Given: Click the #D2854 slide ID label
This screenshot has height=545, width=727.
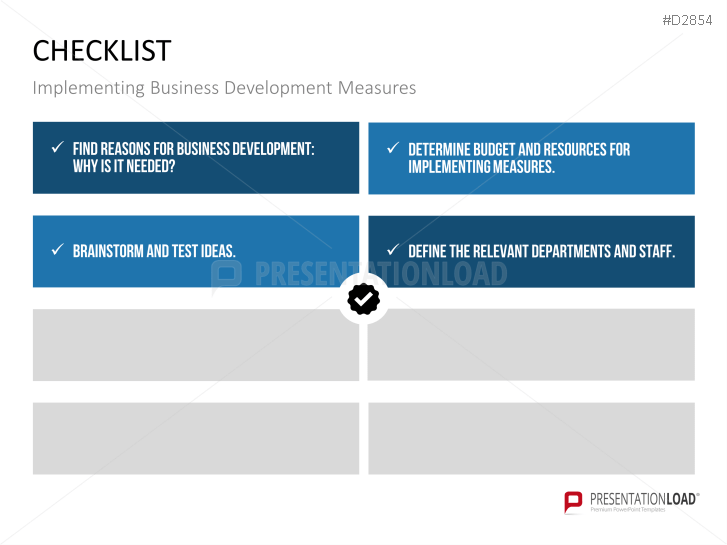Looking at the screenshot, I should tap(687, 20).
